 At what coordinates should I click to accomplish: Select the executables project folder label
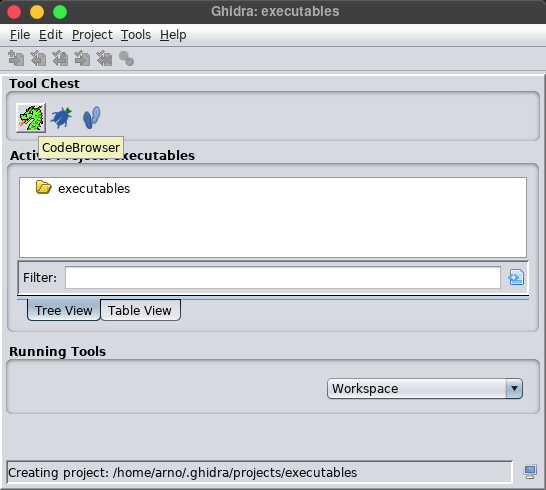[94, 188]
